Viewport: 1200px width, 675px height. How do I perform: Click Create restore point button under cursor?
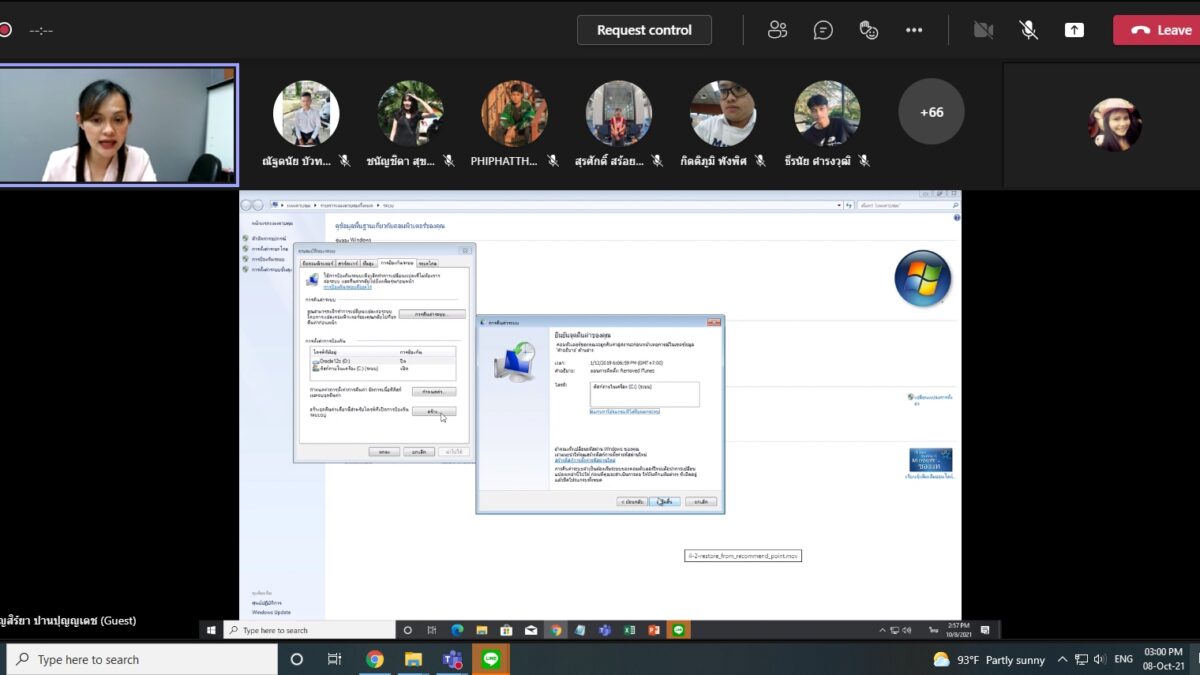tap(433, 411)
